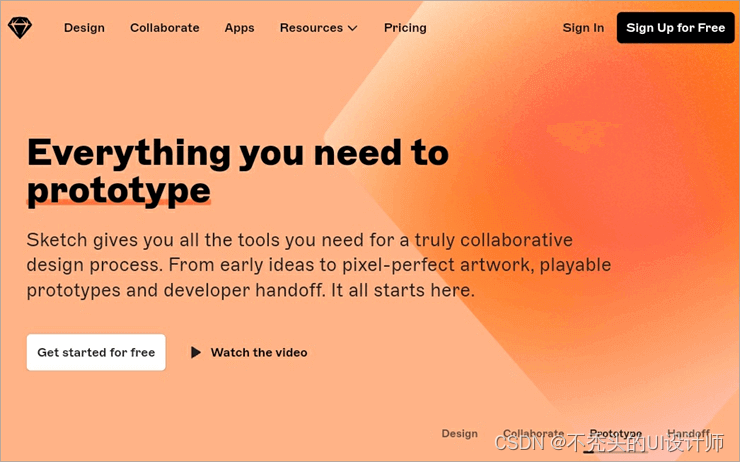Screen dimensions: 740x462
Task: Open the Design menu item in the header
Action: [x=84, y=28]
